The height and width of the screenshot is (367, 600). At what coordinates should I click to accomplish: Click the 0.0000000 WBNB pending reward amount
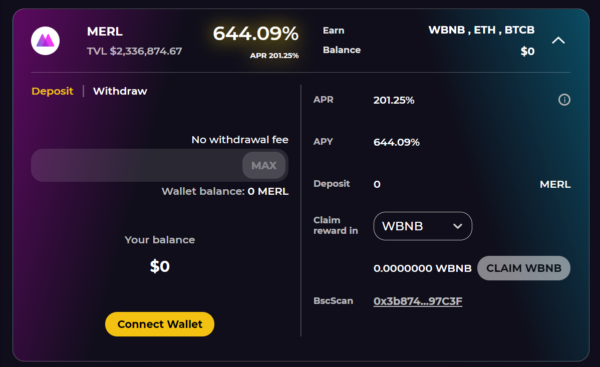tap(422, 268)
